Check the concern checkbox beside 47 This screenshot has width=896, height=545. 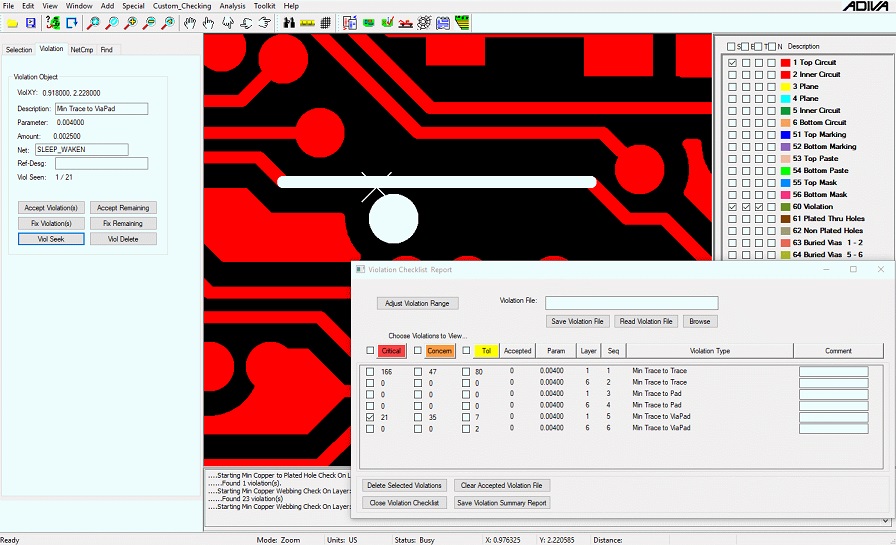pos(418,371)
